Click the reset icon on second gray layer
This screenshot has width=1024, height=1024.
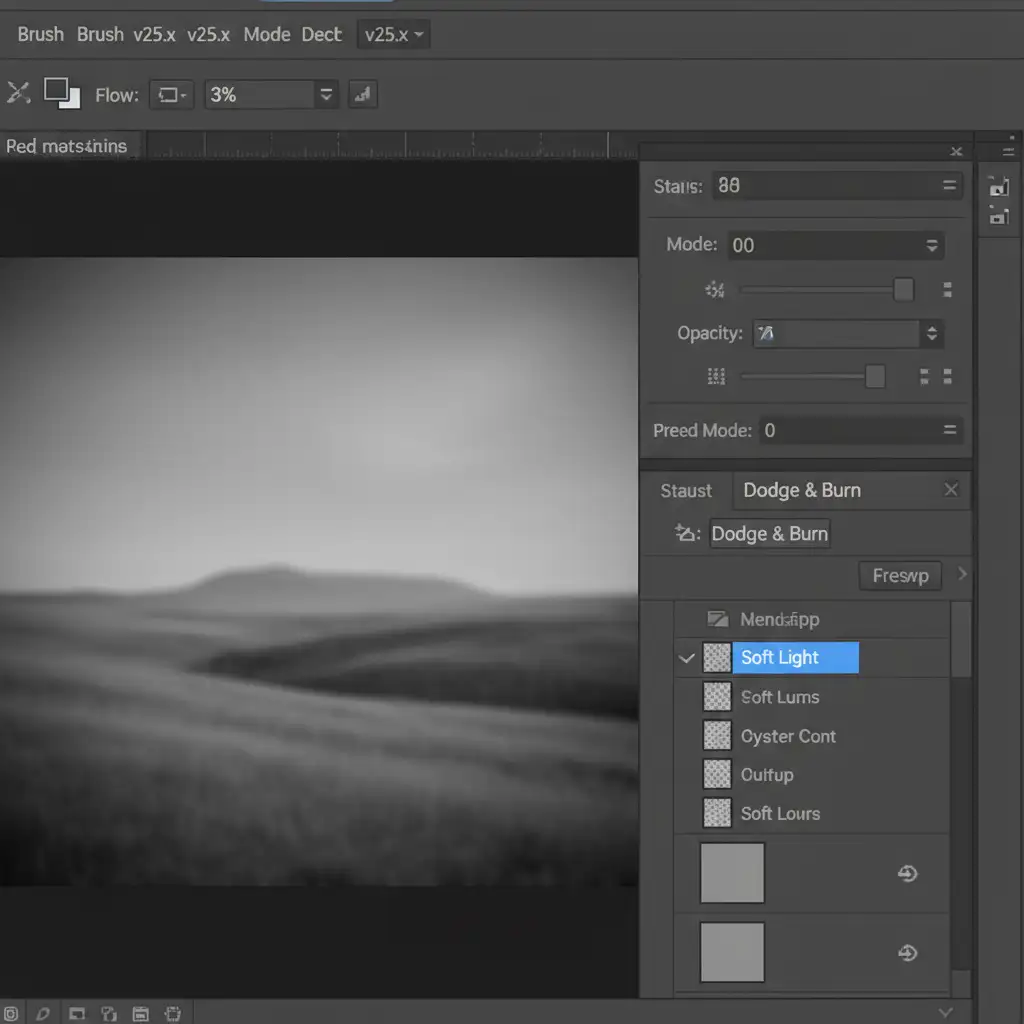tap(907, 953)
